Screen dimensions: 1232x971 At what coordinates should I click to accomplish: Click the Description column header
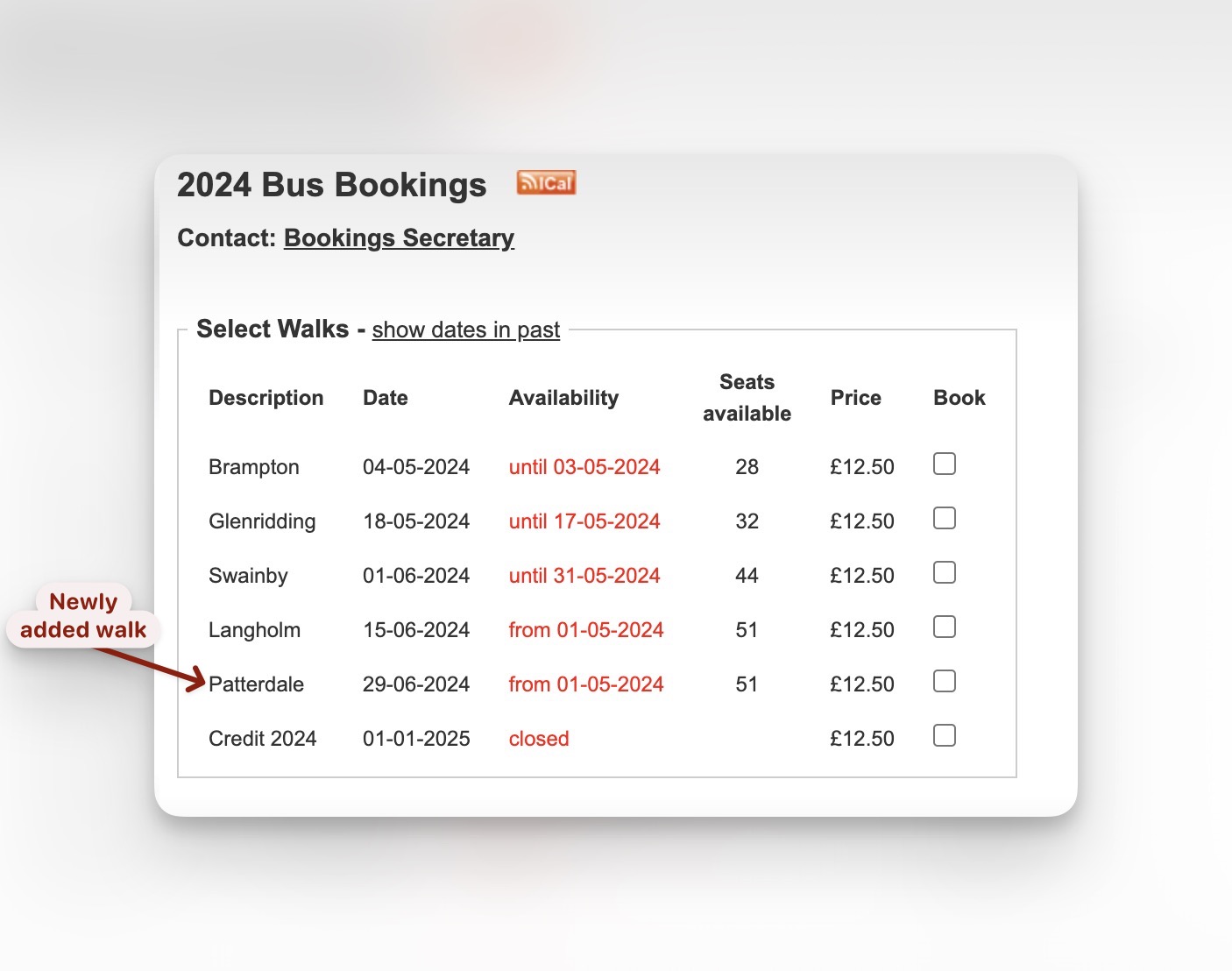point(266,398)
